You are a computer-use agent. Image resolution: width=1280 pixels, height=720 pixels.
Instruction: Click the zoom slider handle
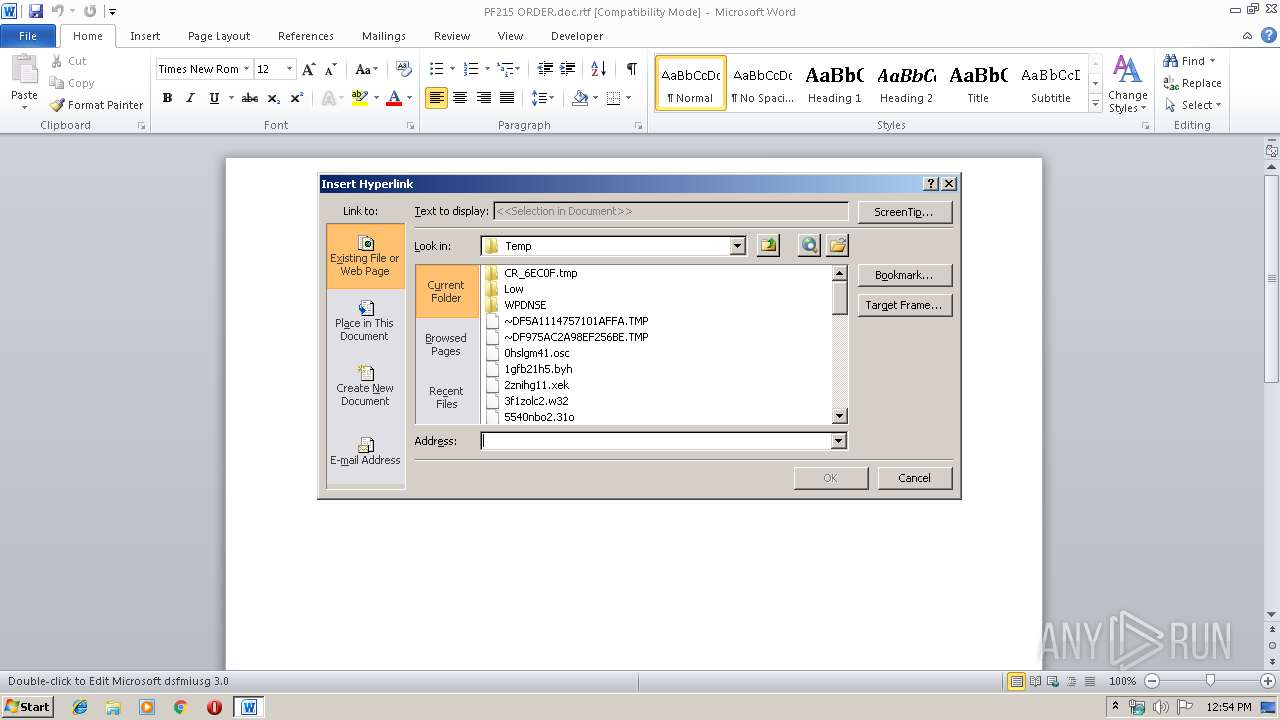pos(1210,681)
